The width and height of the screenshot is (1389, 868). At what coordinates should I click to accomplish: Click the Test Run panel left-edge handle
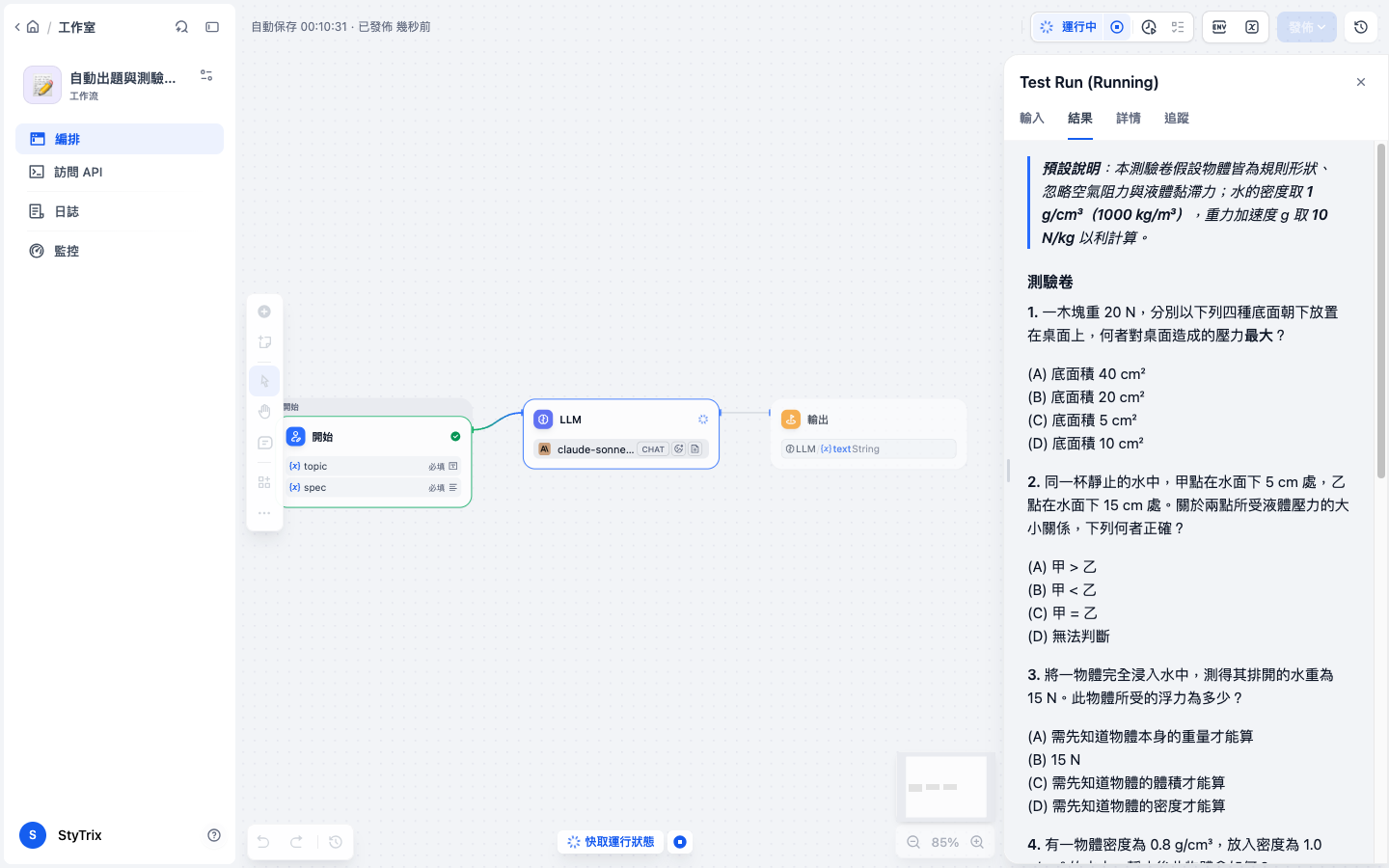click(x=1008, y=471)
